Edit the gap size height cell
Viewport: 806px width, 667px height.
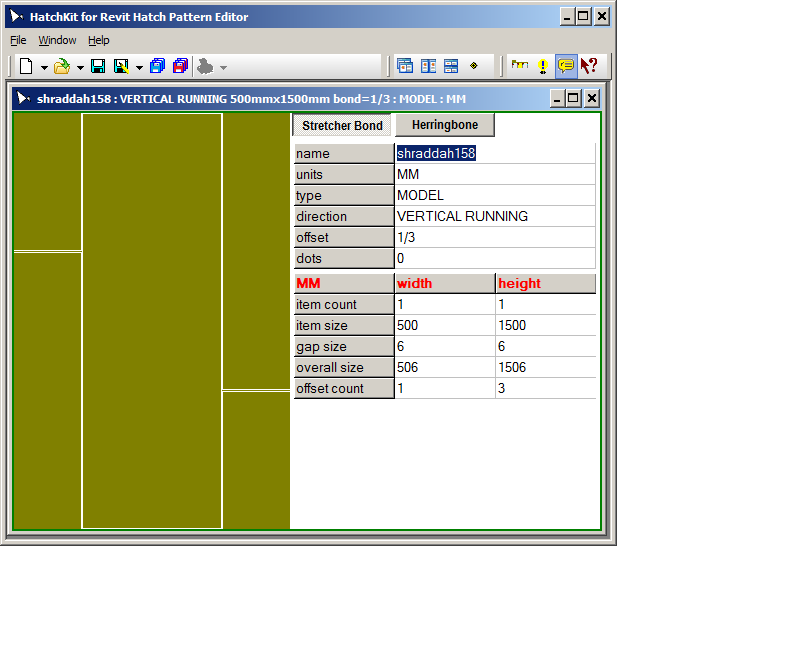tap(546, 346)
